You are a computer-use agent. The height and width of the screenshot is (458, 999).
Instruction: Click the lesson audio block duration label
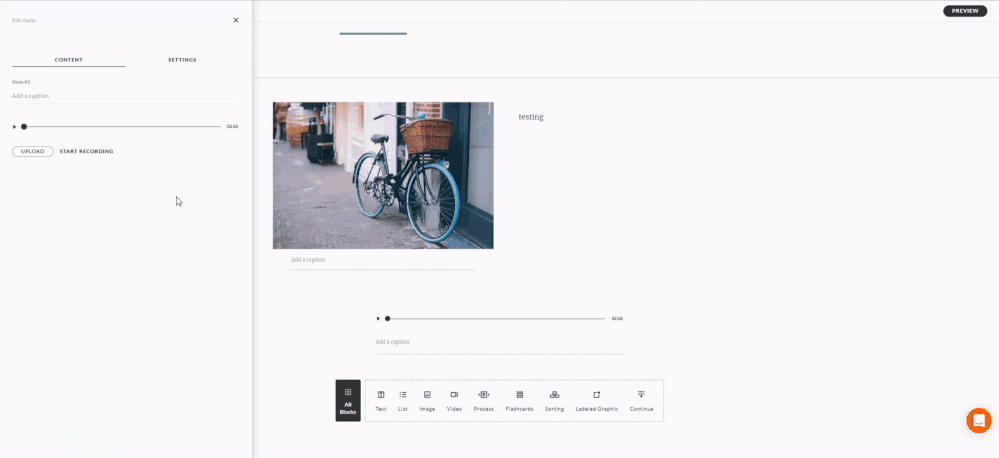(617, 318)
